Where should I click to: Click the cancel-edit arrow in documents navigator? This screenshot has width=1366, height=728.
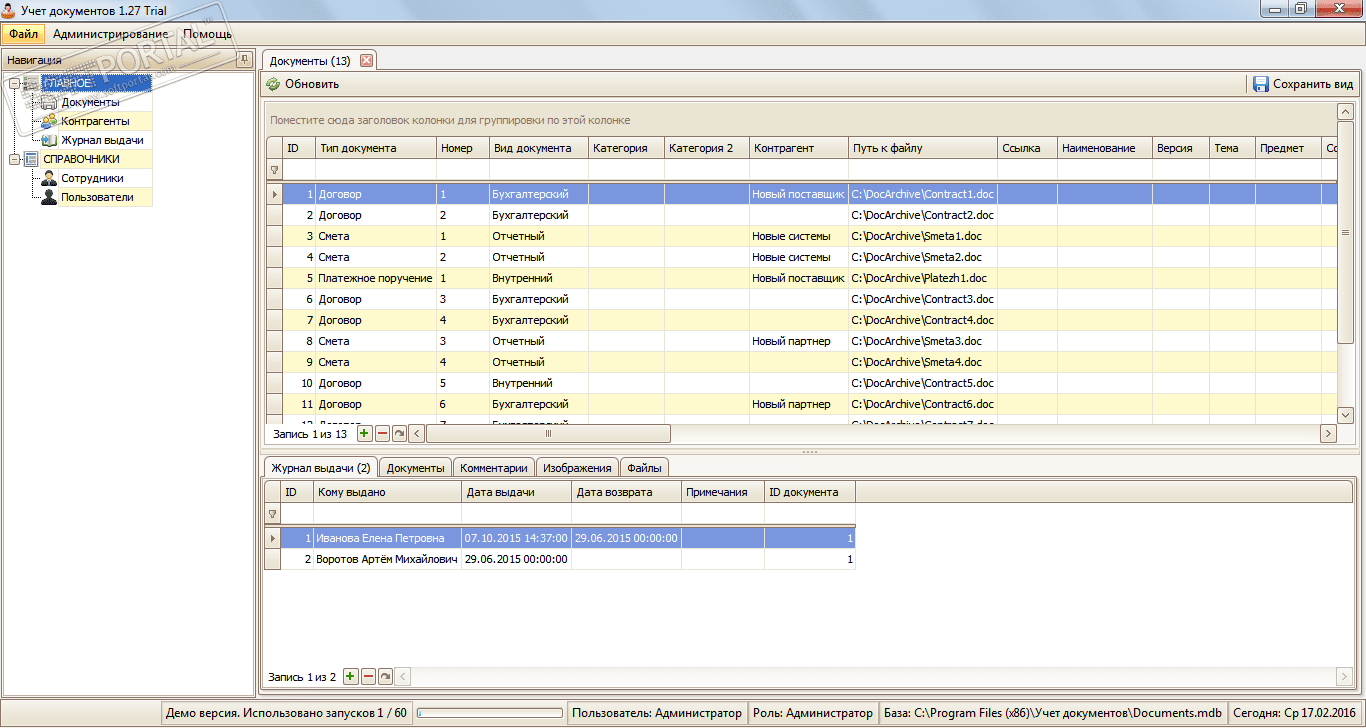399,433
